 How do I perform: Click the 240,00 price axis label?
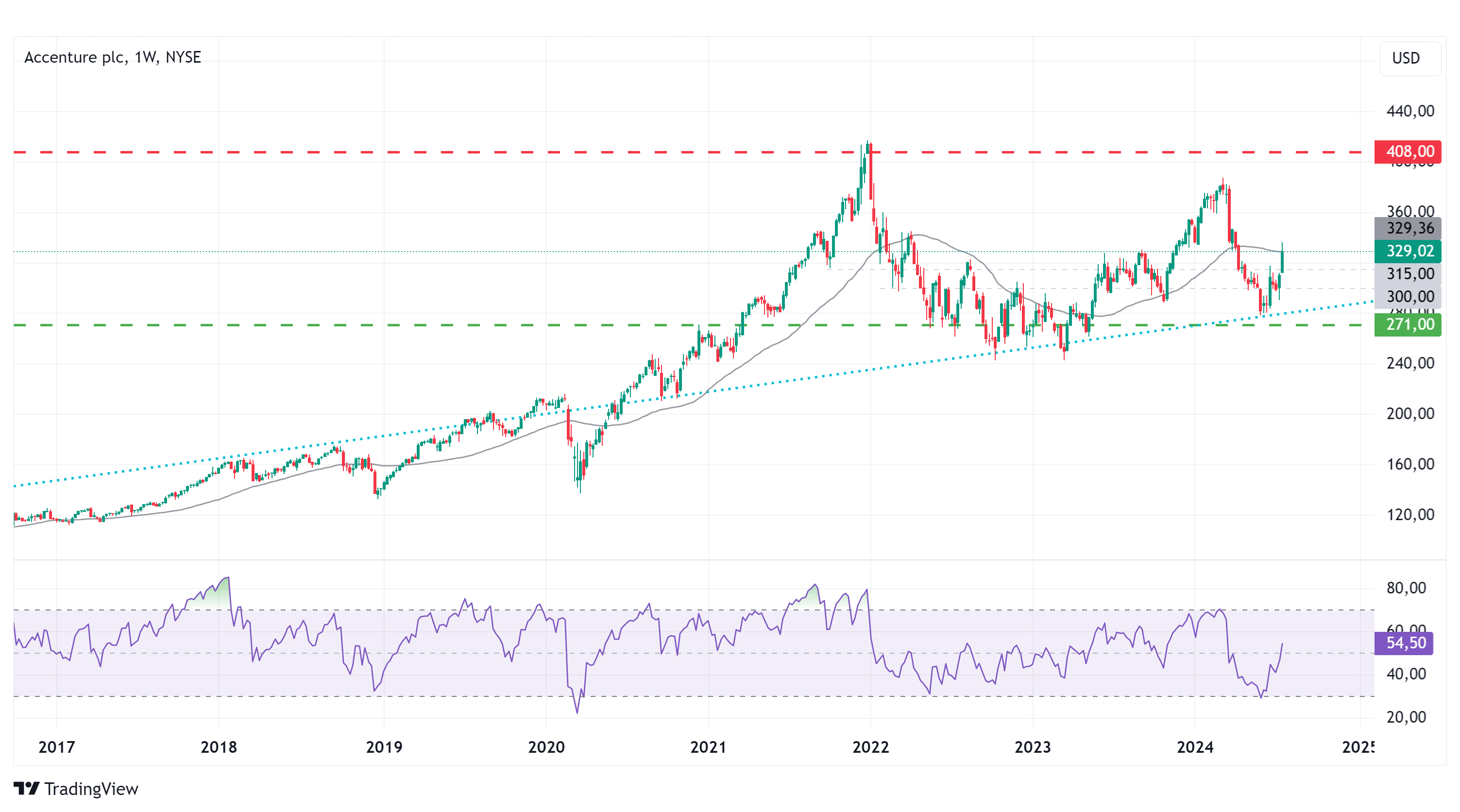coord(1410,363)
